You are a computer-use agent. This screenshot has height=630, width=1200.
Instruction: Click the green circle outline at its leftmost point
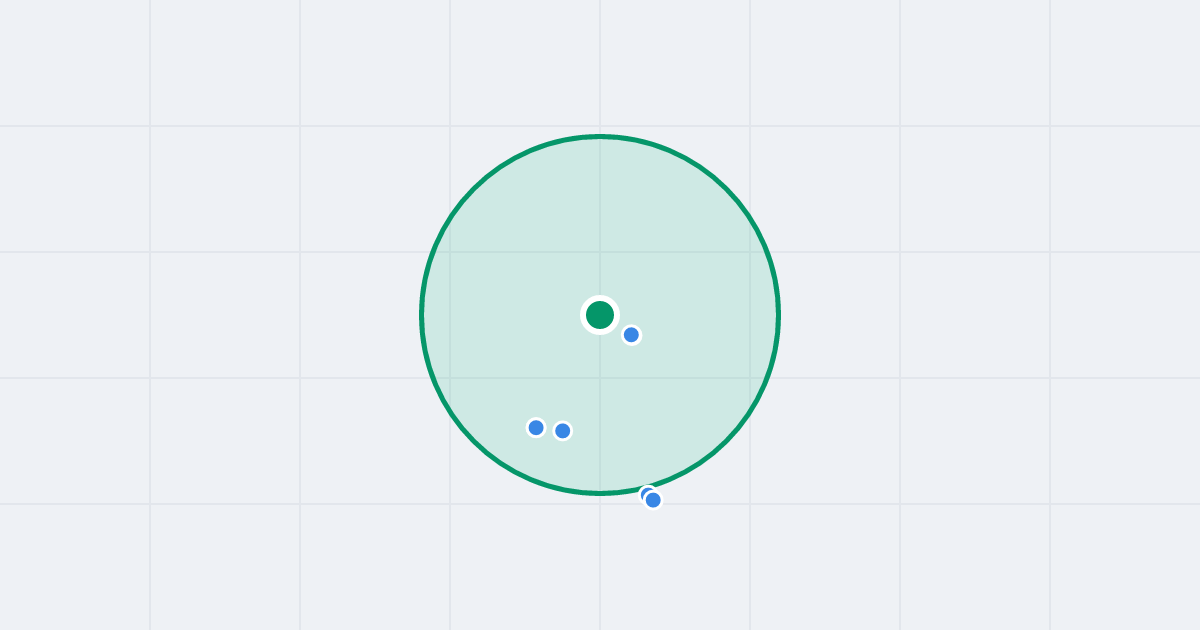pyautogui.click(x=422, y=315)
